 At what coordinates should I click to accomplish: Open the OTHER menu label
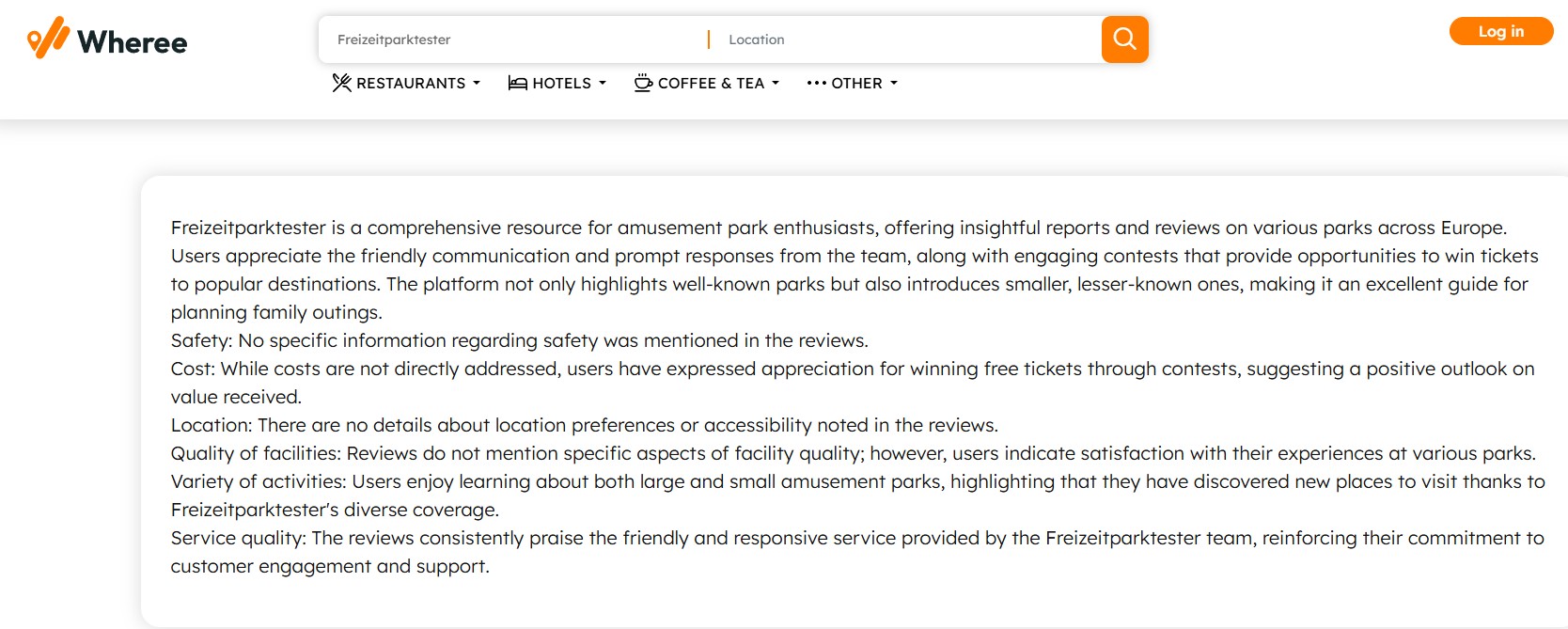pos(856,83)
